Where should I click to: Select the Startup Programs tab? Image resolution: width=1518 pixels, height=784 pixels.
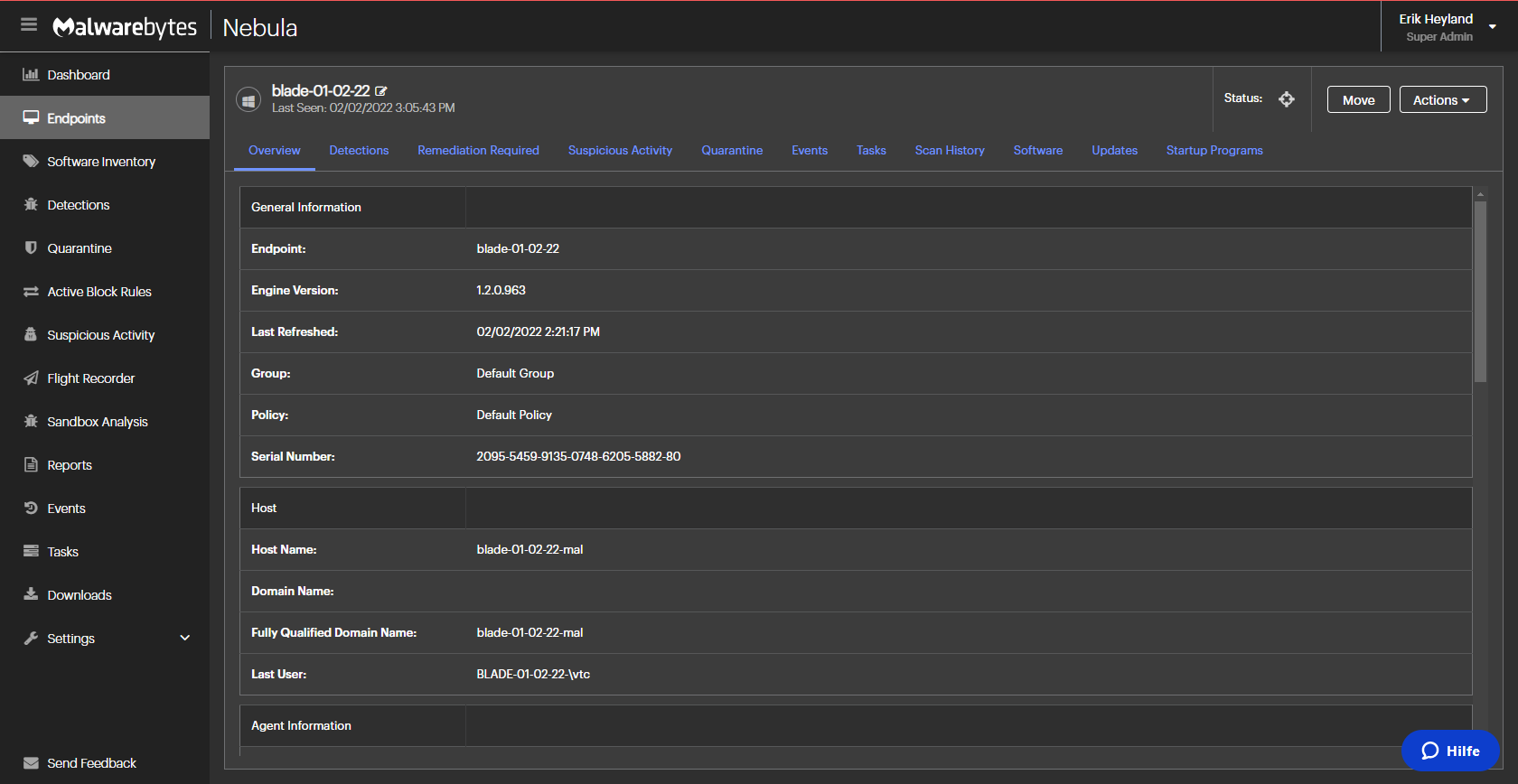[x=1213, y=151]
